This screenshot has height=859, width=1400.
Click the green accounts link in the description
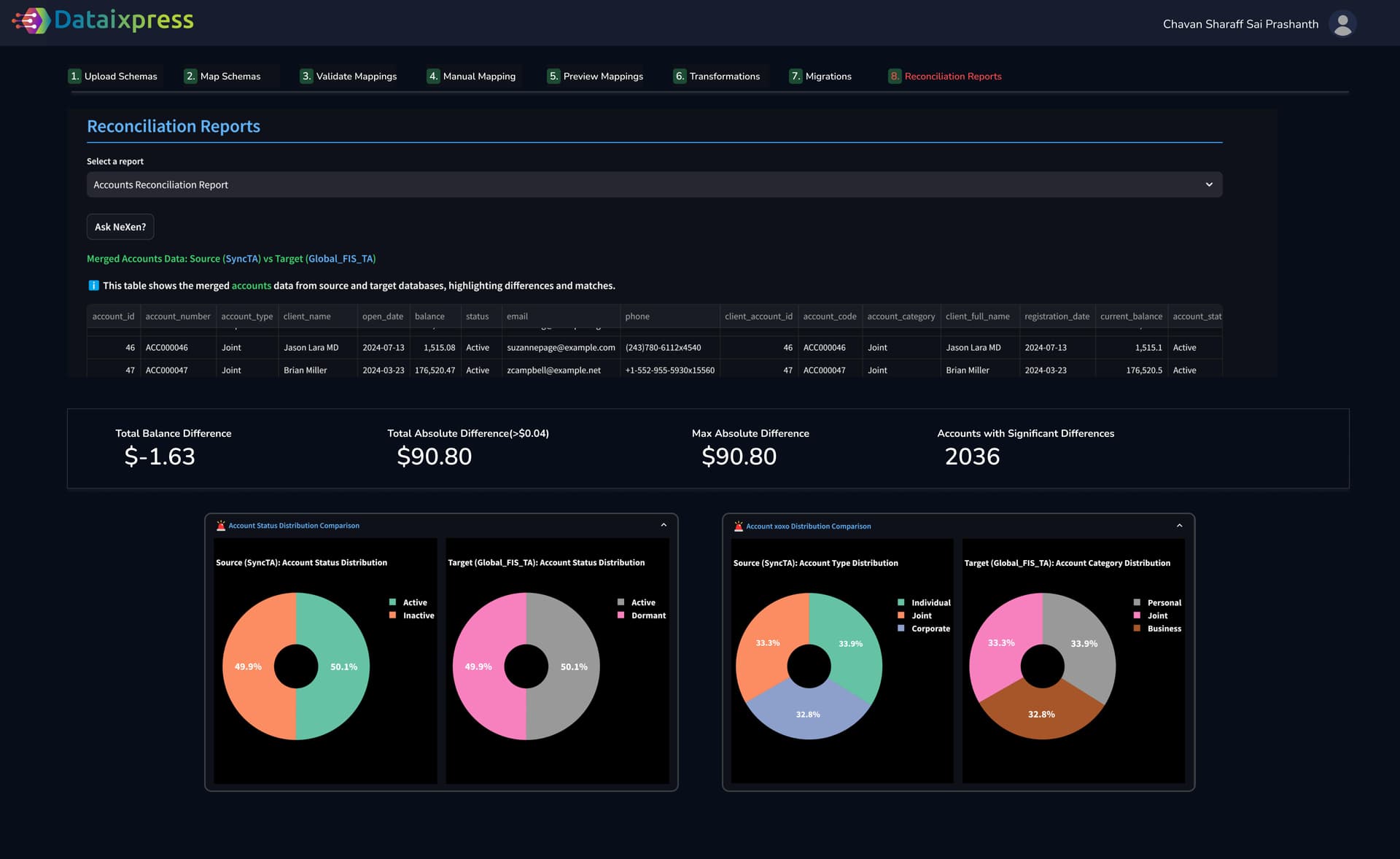(251, 286)
